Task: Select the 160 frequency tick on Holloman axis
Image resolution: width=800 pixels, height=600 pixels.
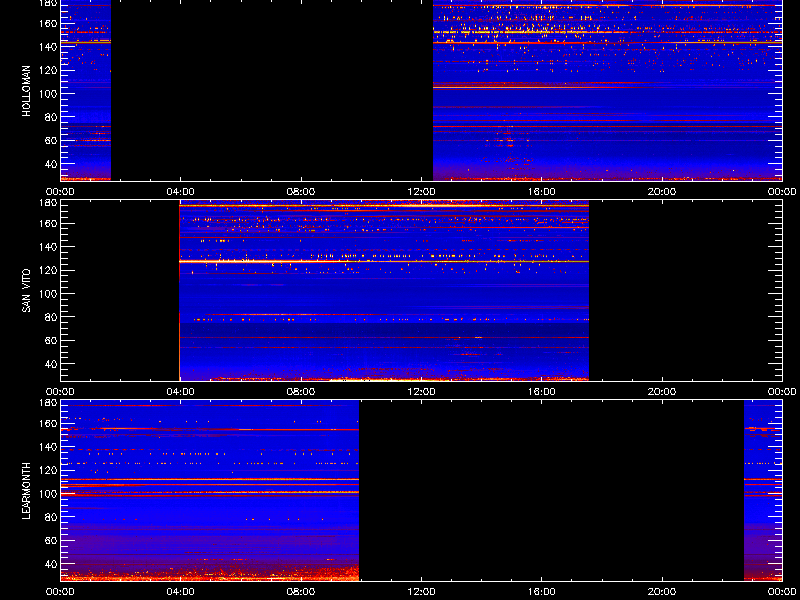Action: coord(47,23)
